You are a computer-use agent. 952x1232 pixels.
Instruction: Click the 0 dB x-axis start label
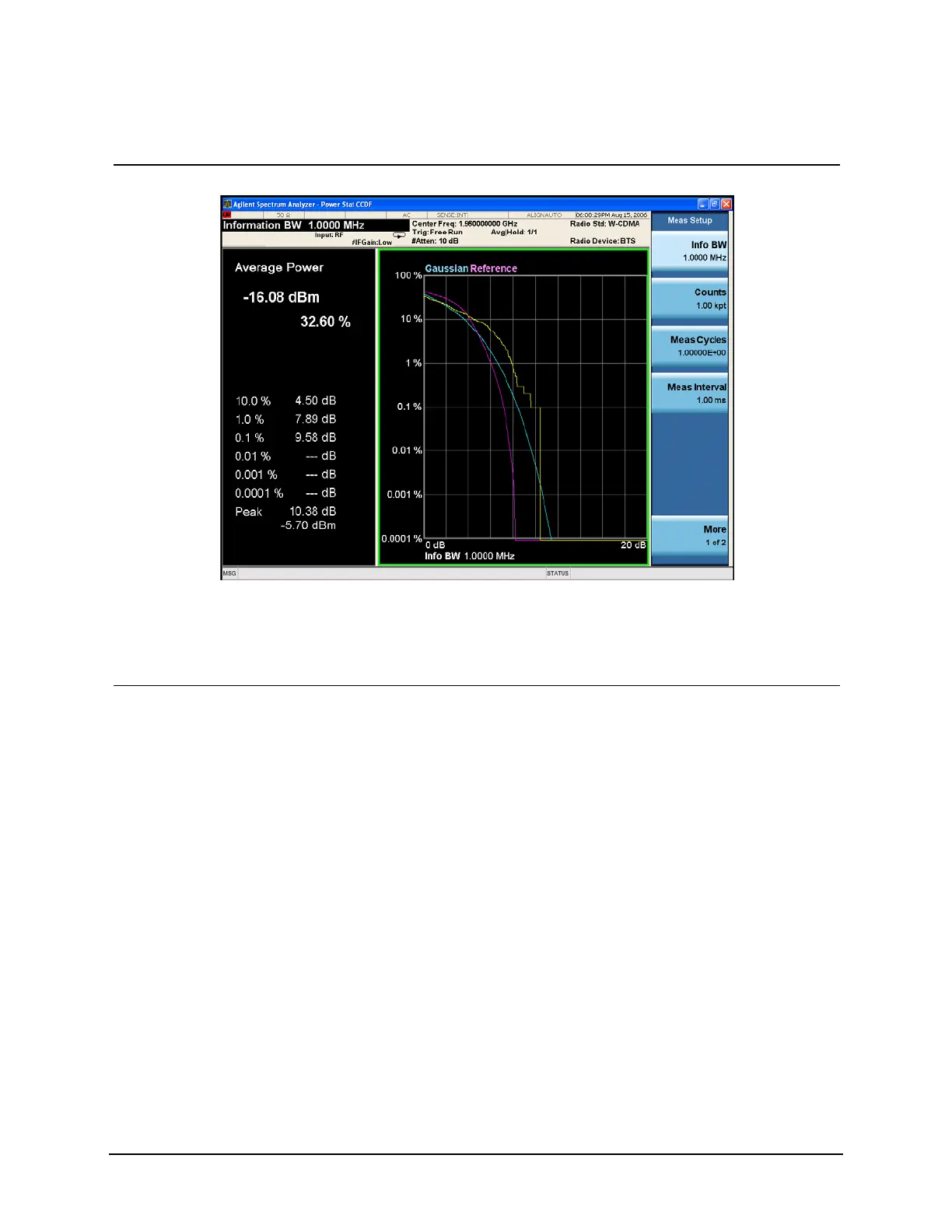coord(436,545)
